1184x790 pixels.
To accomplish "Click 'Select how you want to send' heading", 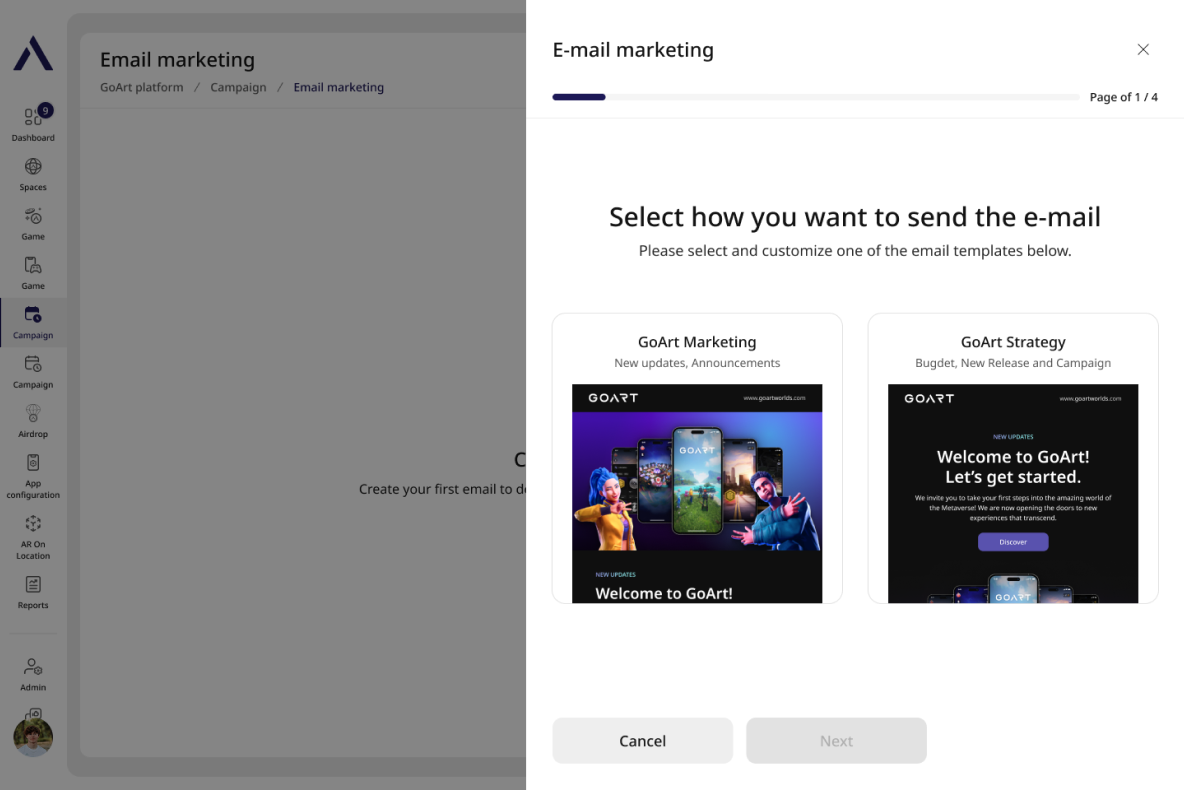I will click(855, 217).
